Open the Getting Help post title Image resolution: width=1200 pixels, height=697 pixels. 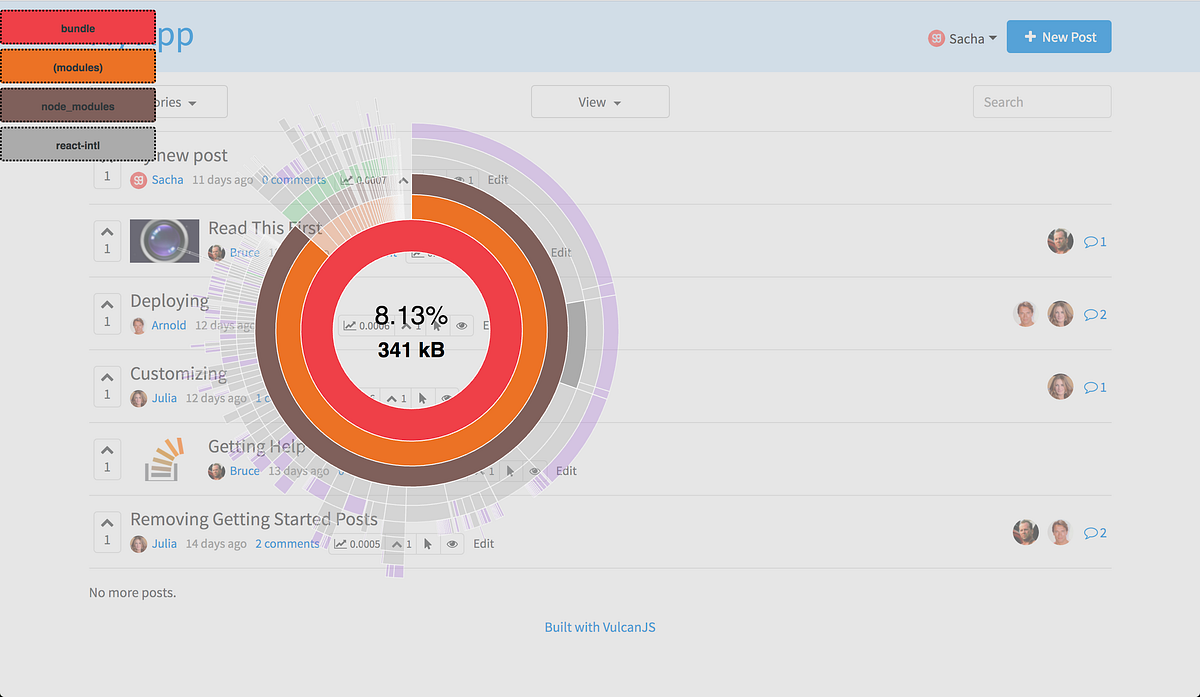tap(256, 446)
